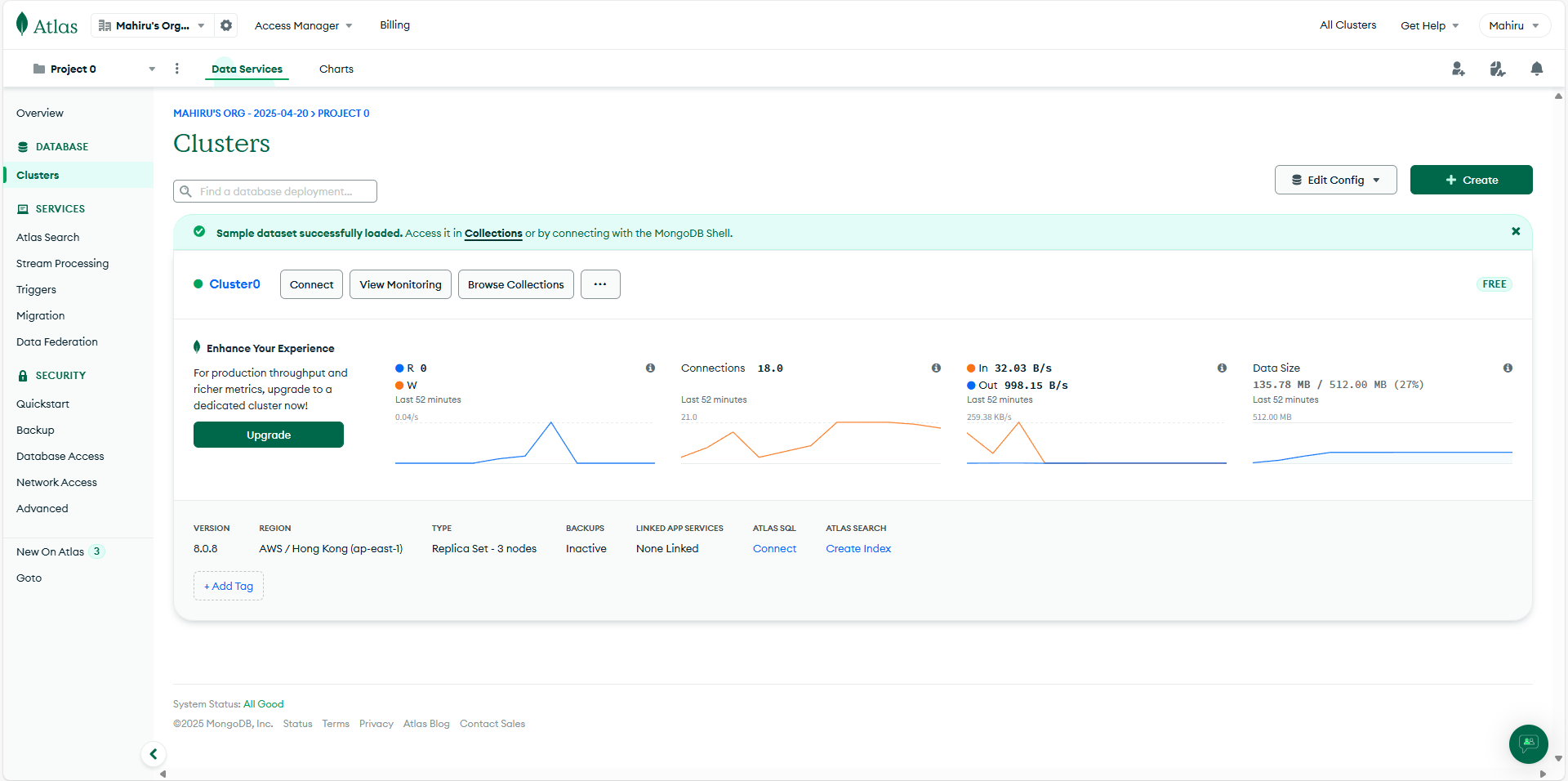Open Atlas Blog footer link
This screenshot has width=1568, height=781.
(426, 724)
